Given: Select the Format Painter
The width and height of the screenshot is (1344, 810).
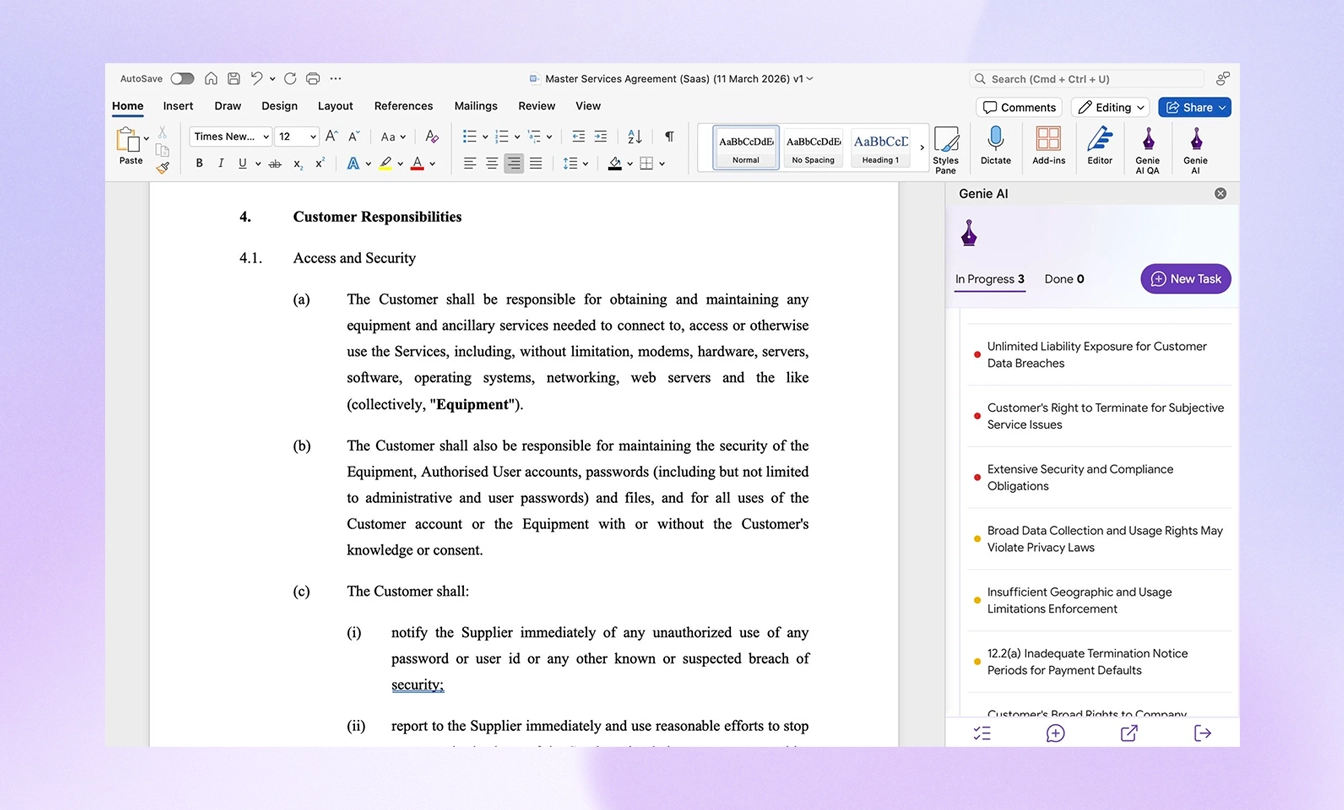Looking at the screenshot, I should (162, 167).
